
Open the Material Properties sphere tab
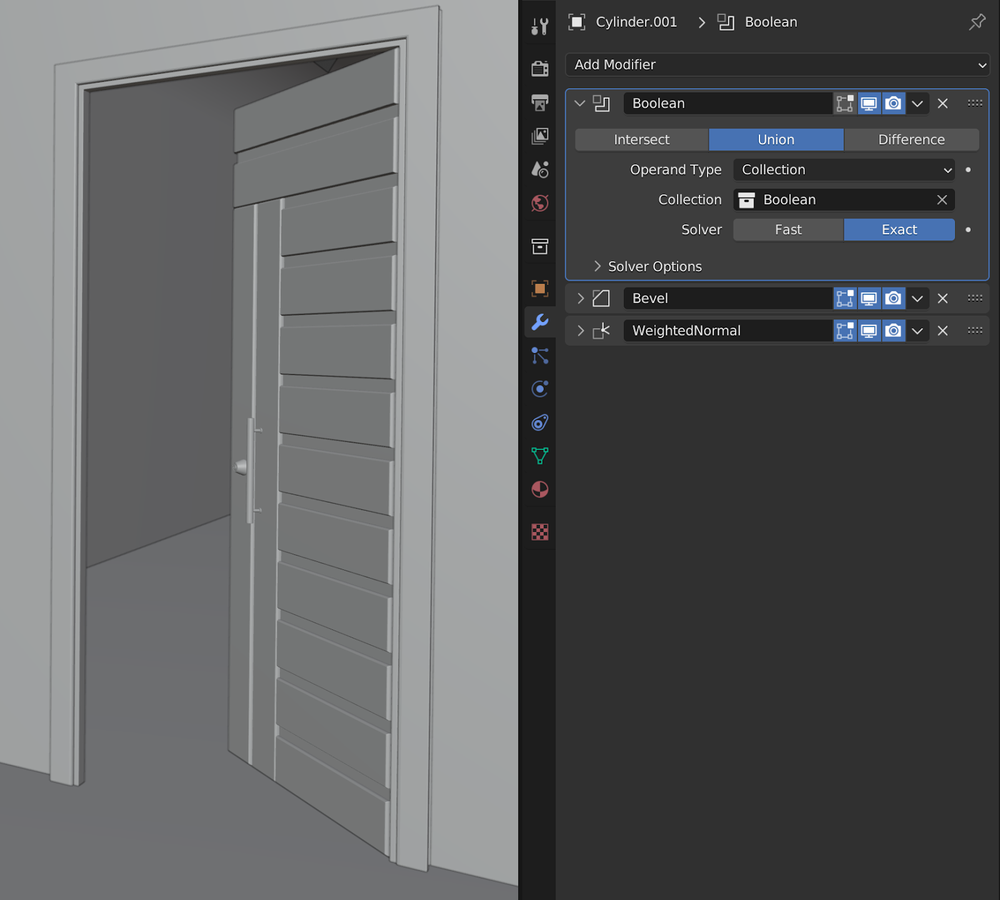pyautogui.click(x=539, y=490)
